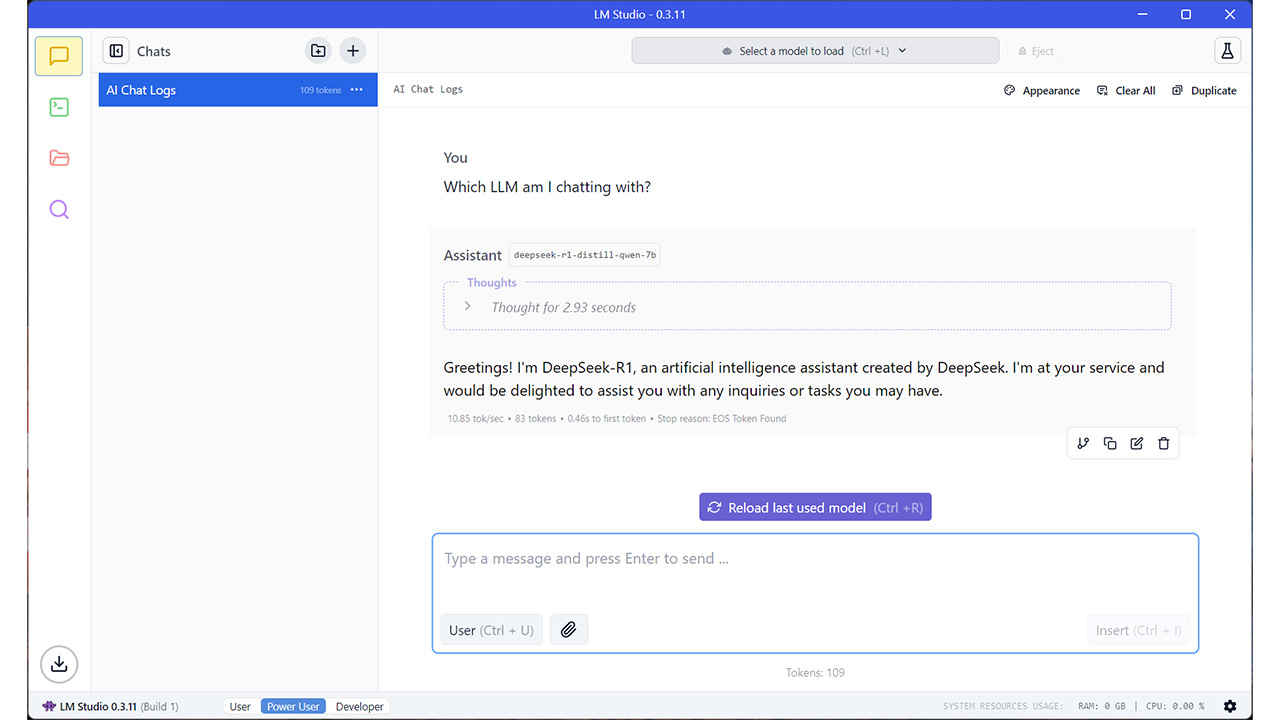The width and height of the screenshot is (1280, 720).
Task: Open Select a model to load dropdown
Action: [x=815, y=51]
